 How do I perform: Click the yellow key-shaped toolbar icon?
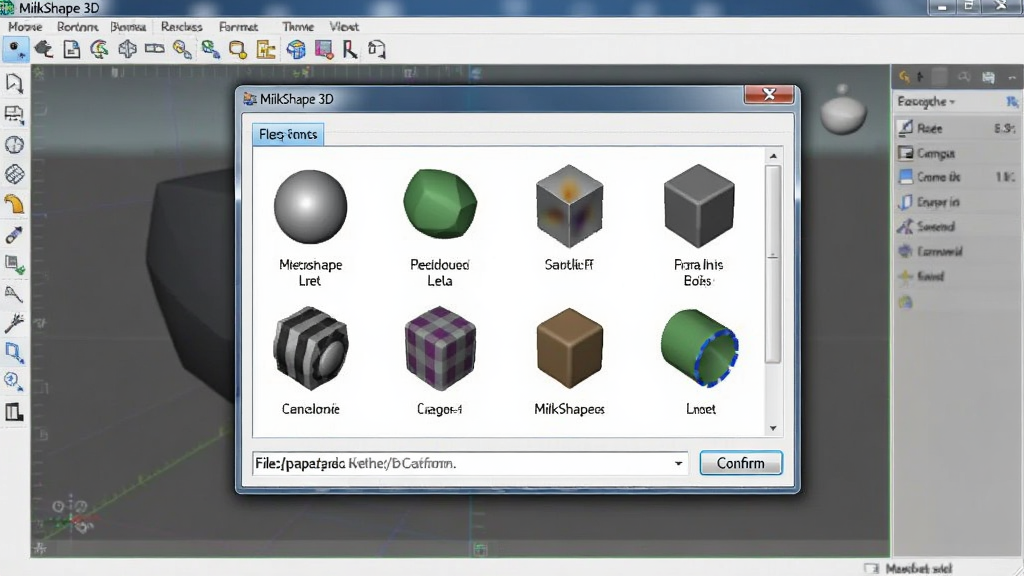click(182, 50)
